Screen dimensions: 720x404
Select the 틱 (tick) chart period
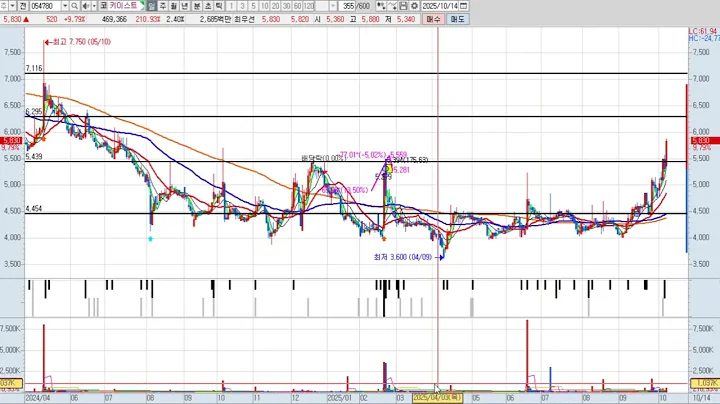coord(219,6)
